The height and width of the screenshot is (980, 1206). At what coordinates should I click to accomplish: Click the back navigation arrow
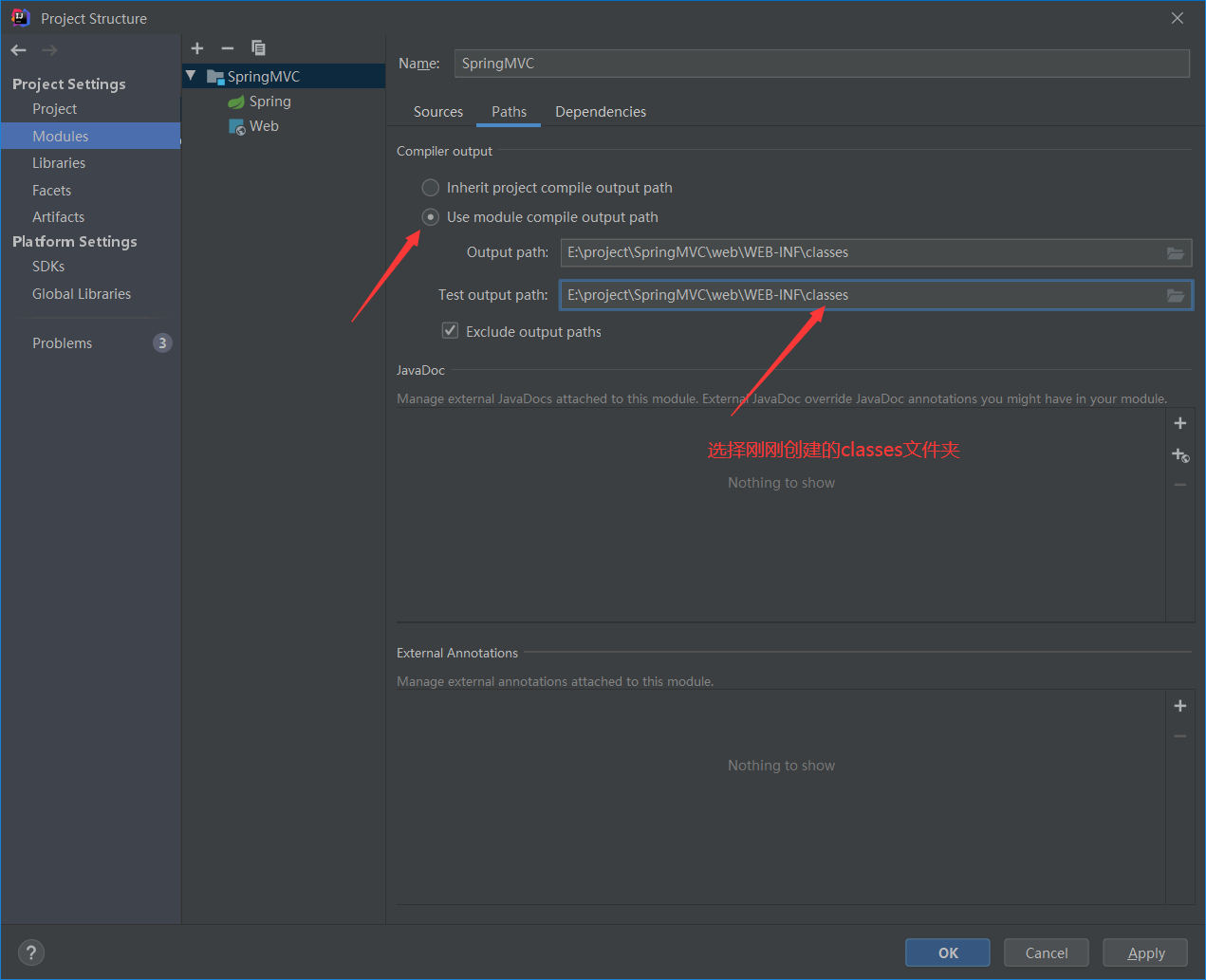tap(19, 50)
